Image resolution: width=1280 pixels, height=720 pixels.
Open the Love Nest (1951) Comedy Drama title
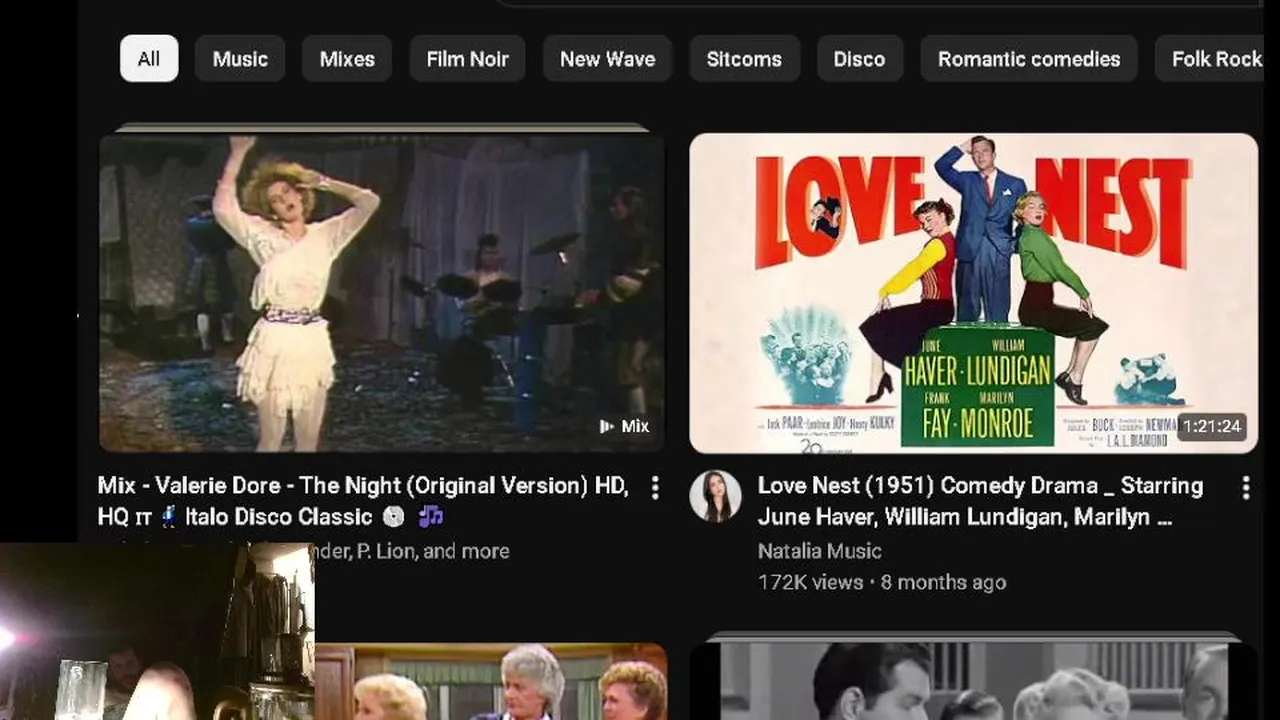[x=980, y=501]
